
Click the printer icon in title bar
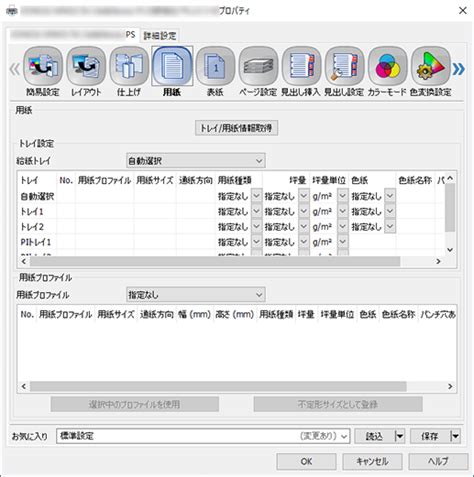(11, 11)
